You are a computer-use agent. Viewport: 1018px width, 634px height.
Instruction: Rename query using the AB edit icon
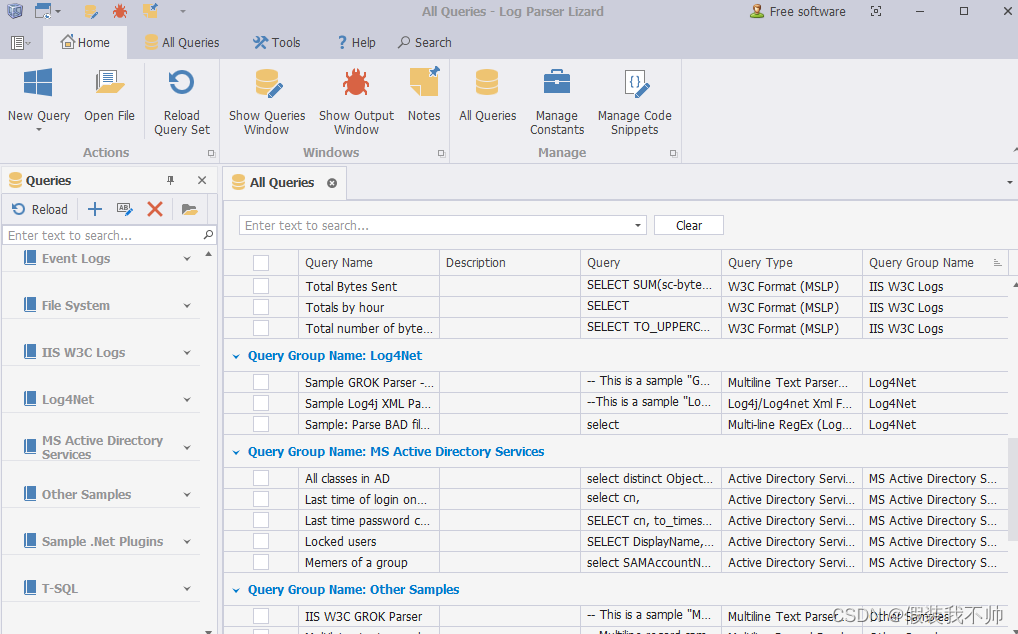coord(125,209)
